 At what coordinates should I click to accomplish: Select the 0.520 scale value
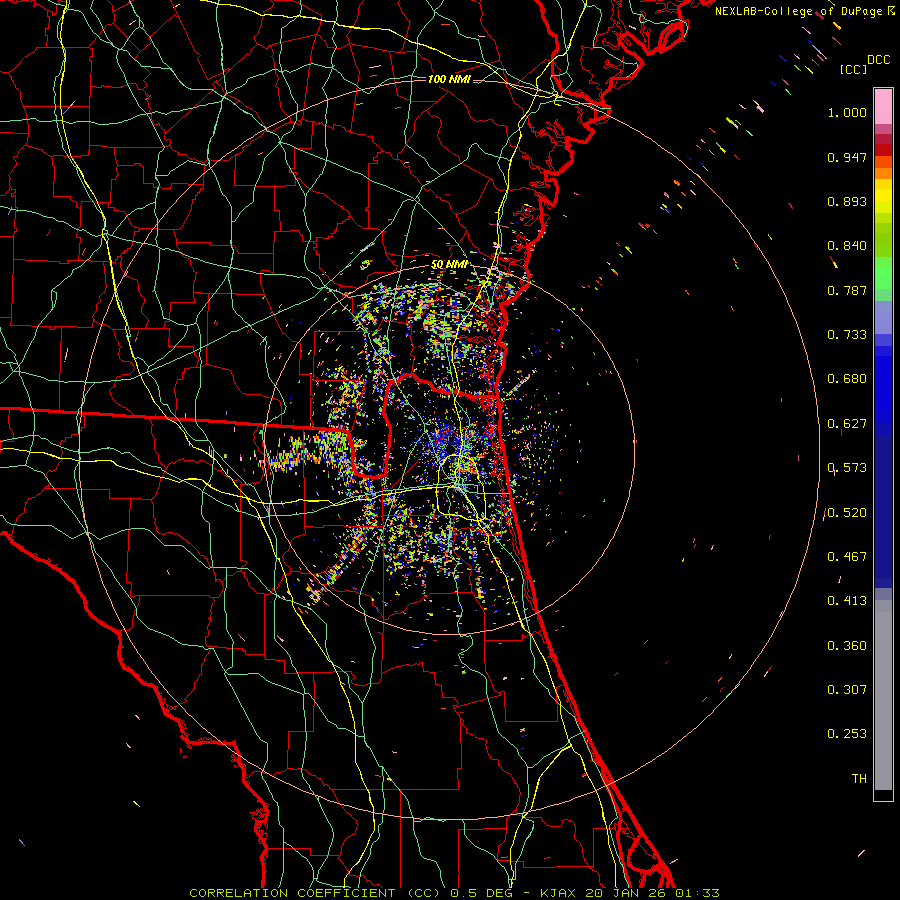point(847,513)
